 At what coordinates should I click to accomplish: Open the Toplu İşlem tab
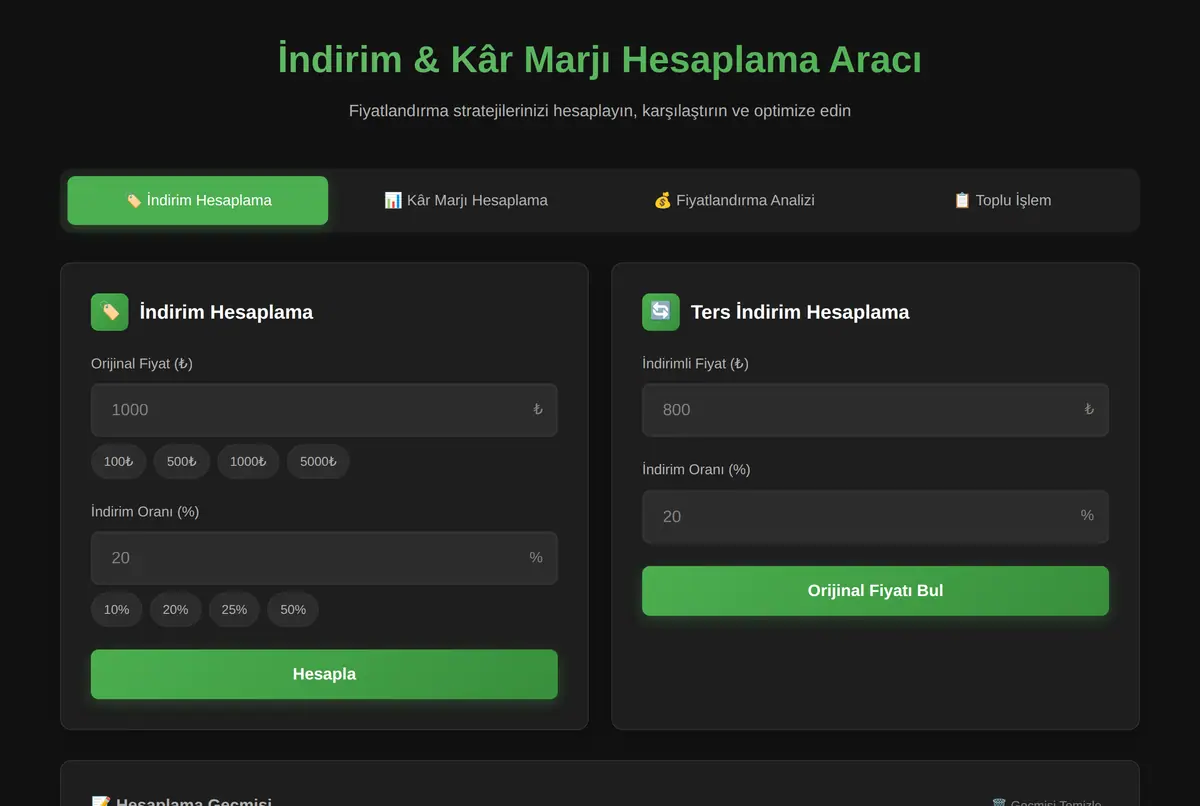coord(1002,200)
